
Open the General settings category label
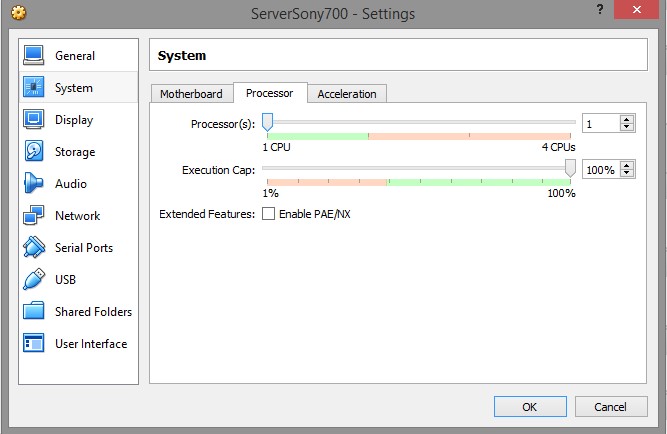(x=75, y=56)
